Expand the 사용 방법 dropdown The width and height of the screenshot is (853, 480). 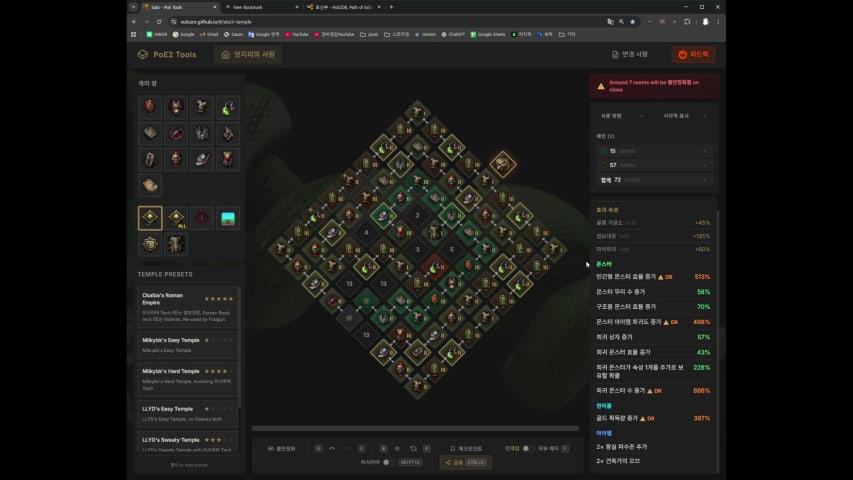pos(621,116)
